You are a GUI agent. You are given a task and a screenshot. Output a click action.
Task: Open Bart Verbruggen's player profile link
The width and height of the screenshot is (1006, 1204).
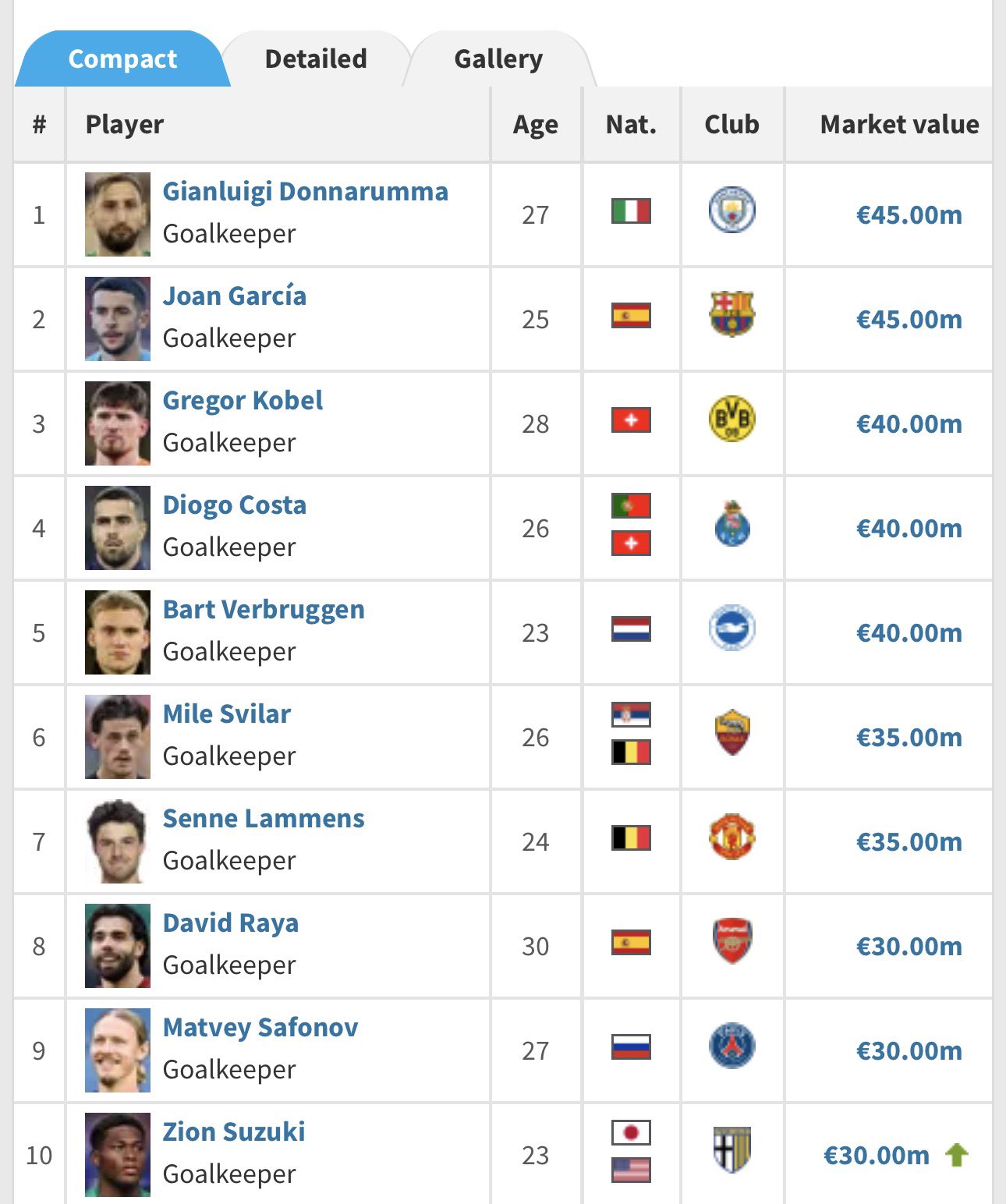click(x=264, y=609)
